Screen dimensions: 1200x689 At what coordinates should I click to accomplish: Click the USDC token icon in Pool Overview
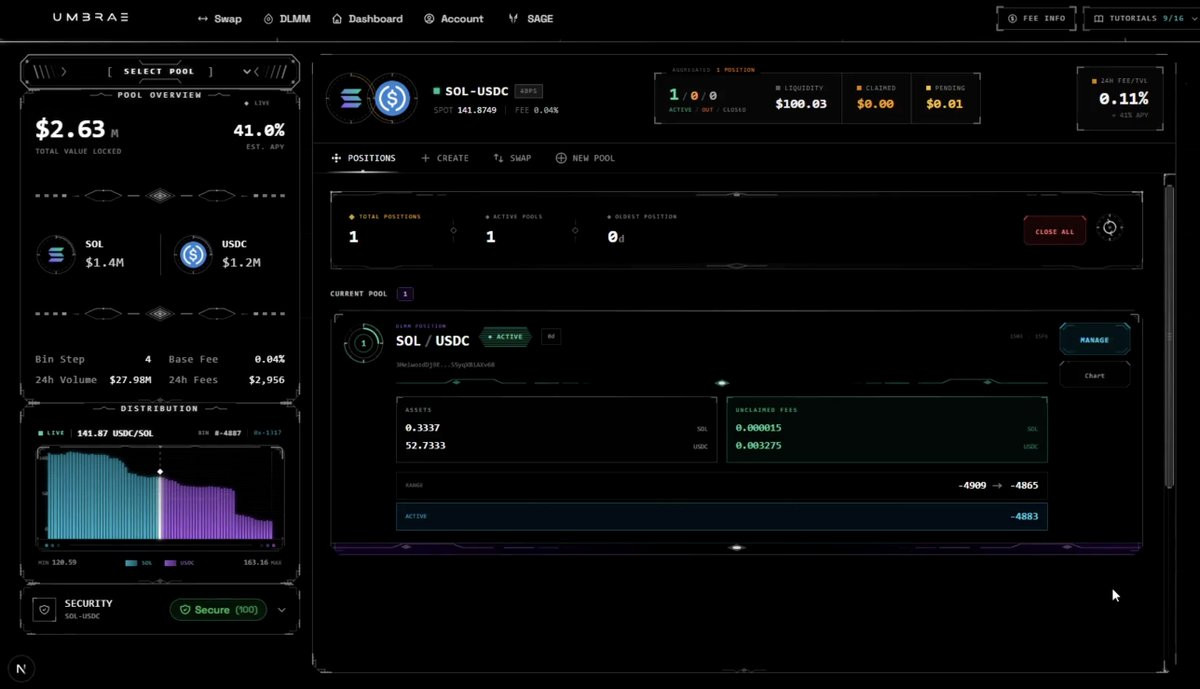(x=193, y=254)
